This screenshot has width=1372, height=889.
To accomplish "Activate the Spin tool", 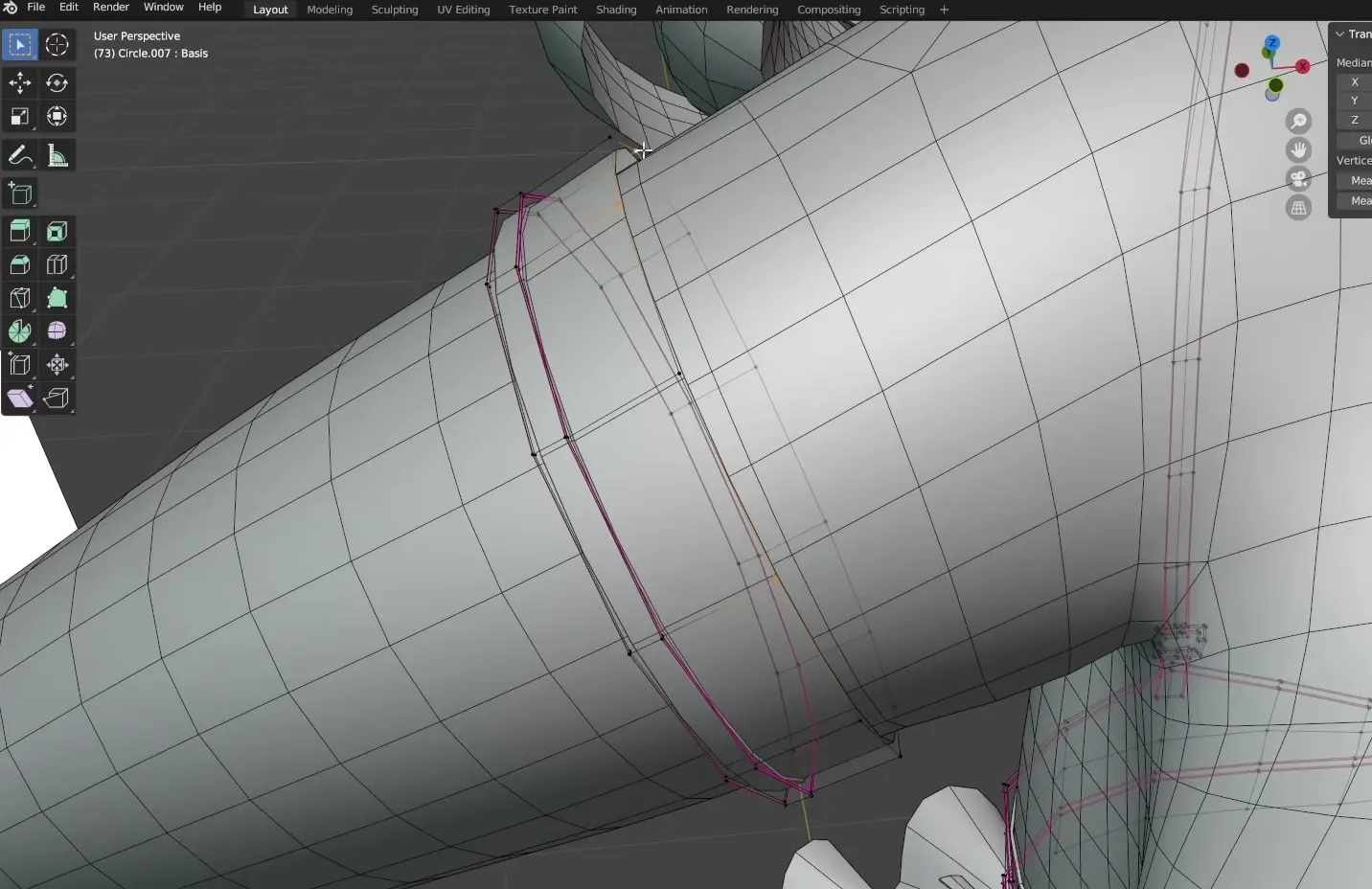I will 20,331.
